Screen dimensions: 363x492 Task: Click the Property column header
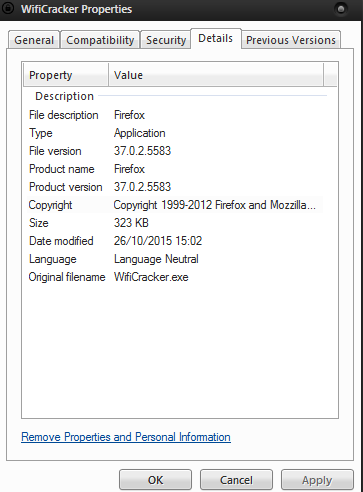tap(66, 75)
